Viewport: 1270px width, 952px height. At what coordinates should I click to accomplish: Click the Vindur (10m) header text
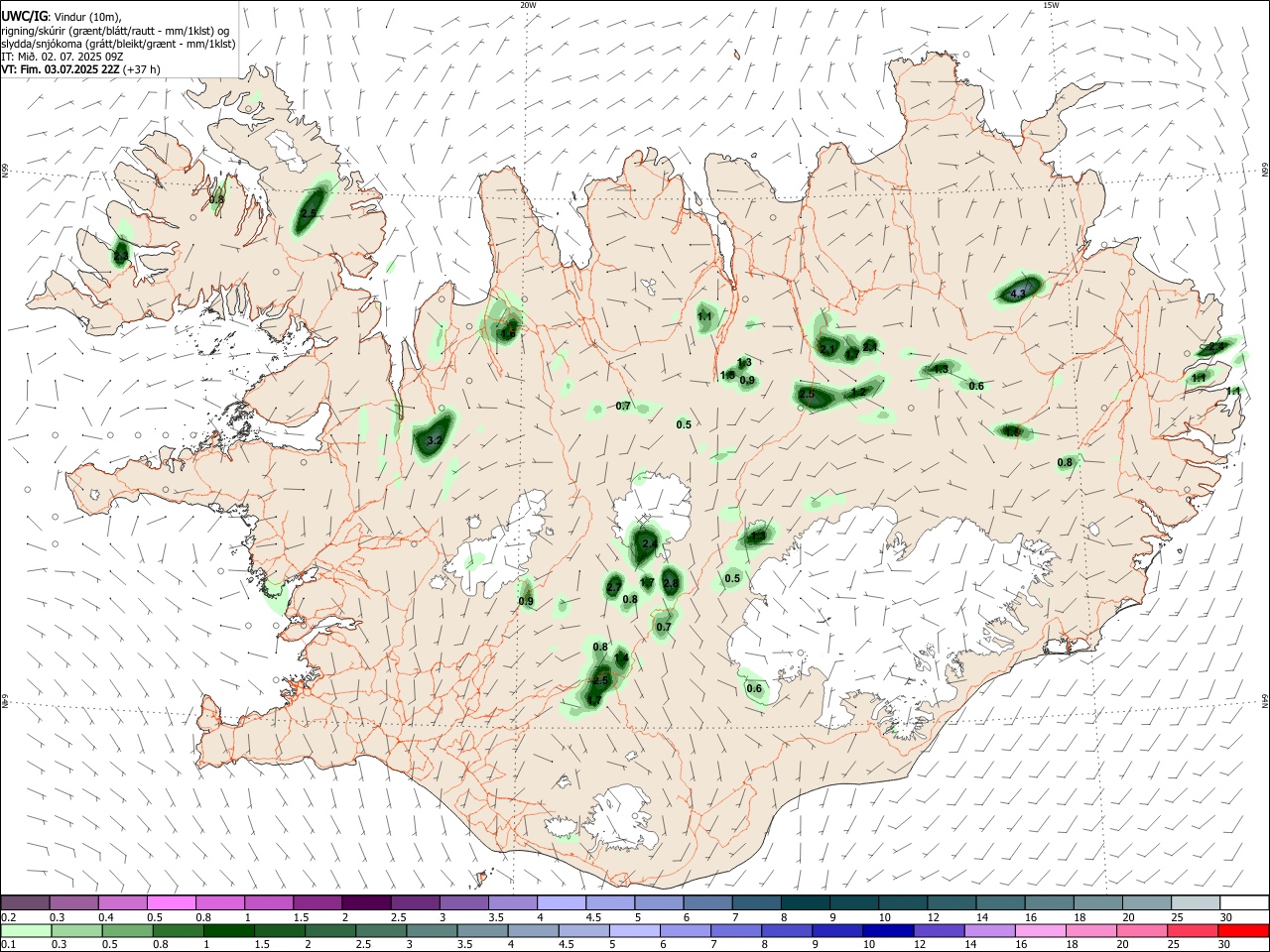pos(86,17)
